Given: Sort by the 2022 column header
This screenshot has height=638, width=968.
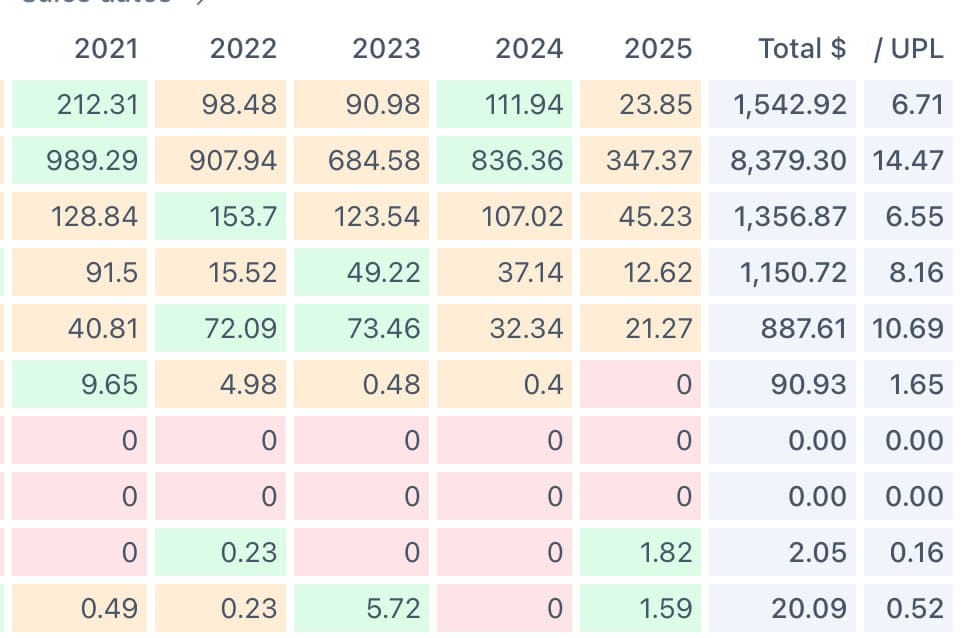Looking at the screenshot, I should pyautogui.click(x=243, y=48).
